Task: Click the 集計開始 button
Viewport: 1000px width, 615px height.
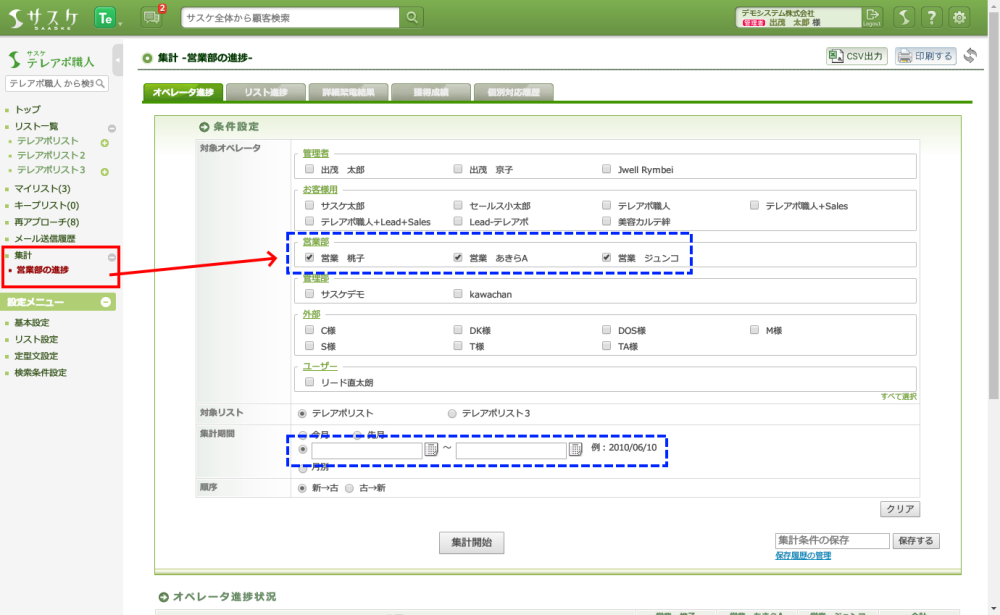Action: (472, 542)
